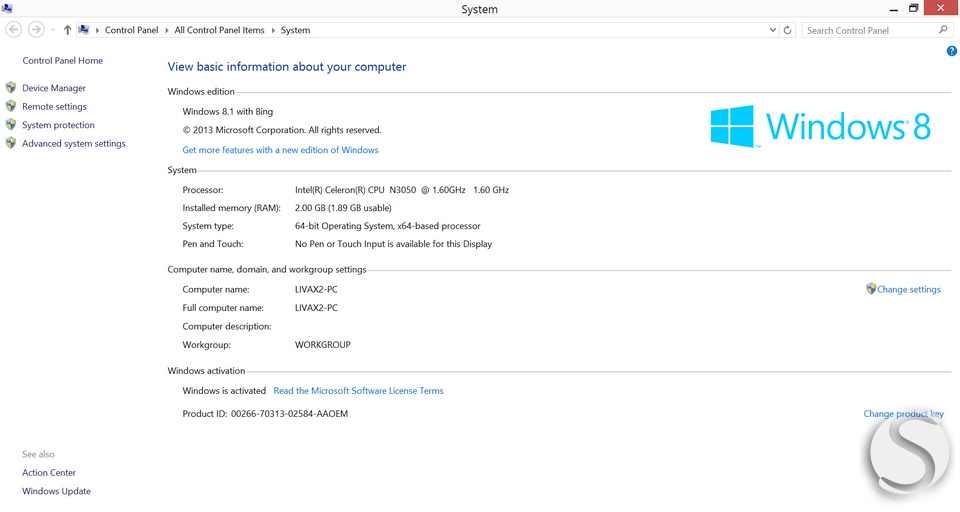
Task: Click the shield icon beside Device Manager
Action: [x=10, y=88]
